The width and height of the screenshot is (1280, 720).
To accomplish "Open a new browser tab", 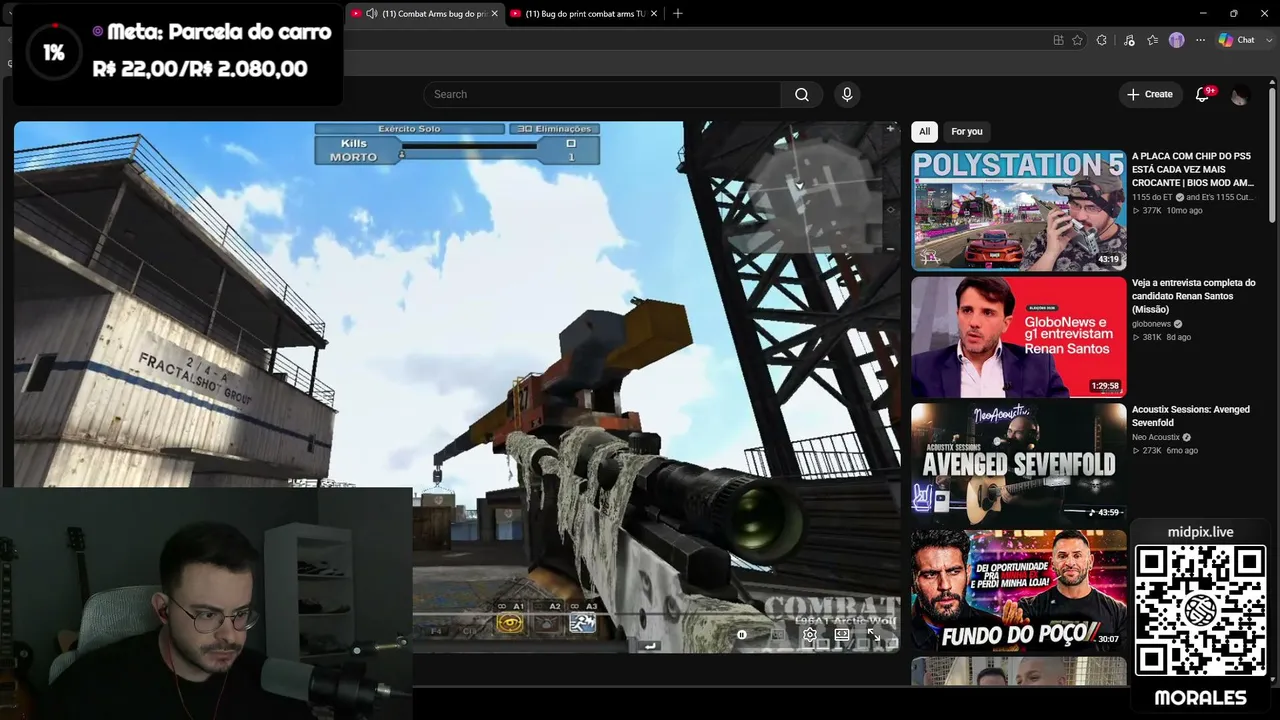I will click(x=678, y=13).
